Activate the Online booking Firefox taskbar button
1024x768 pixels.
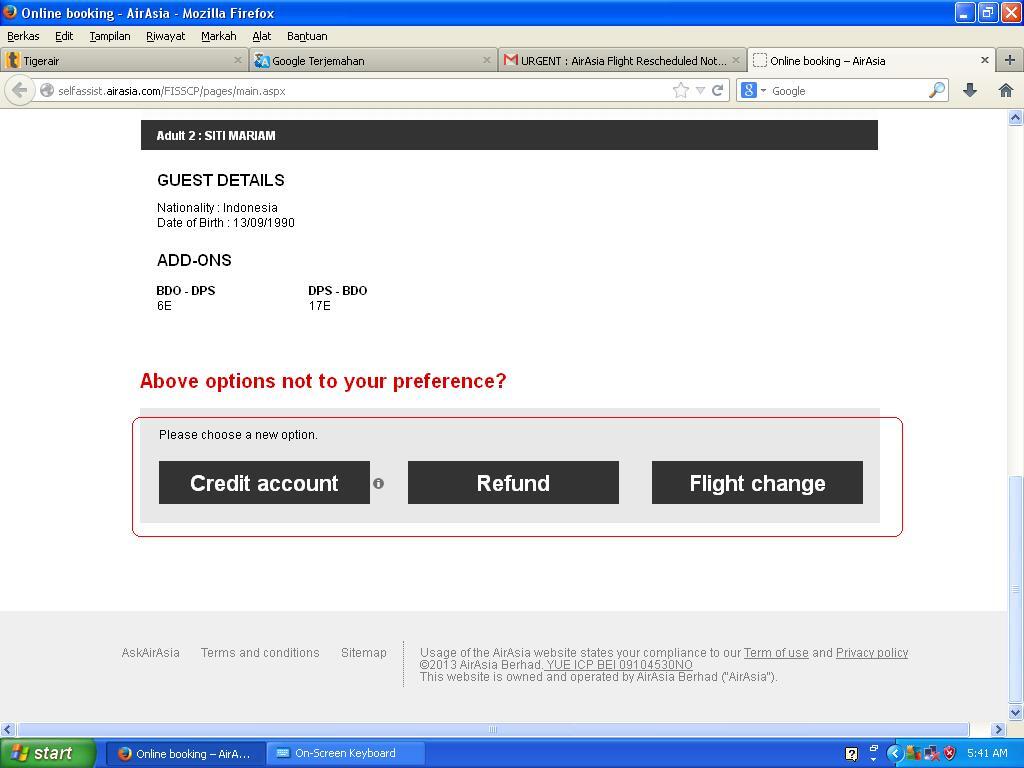point(185,754)
